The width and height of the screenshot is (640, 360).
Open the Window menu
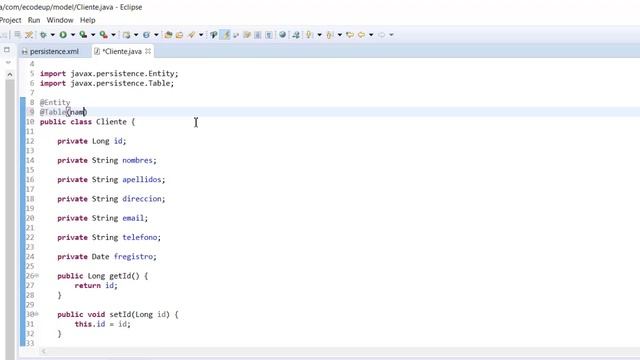60,20
